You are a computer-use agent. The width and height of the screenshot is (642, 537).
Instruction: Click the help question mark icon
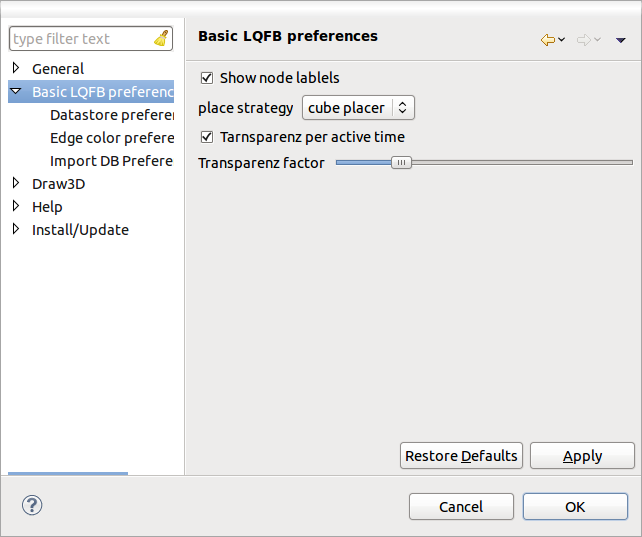[31, 505]
